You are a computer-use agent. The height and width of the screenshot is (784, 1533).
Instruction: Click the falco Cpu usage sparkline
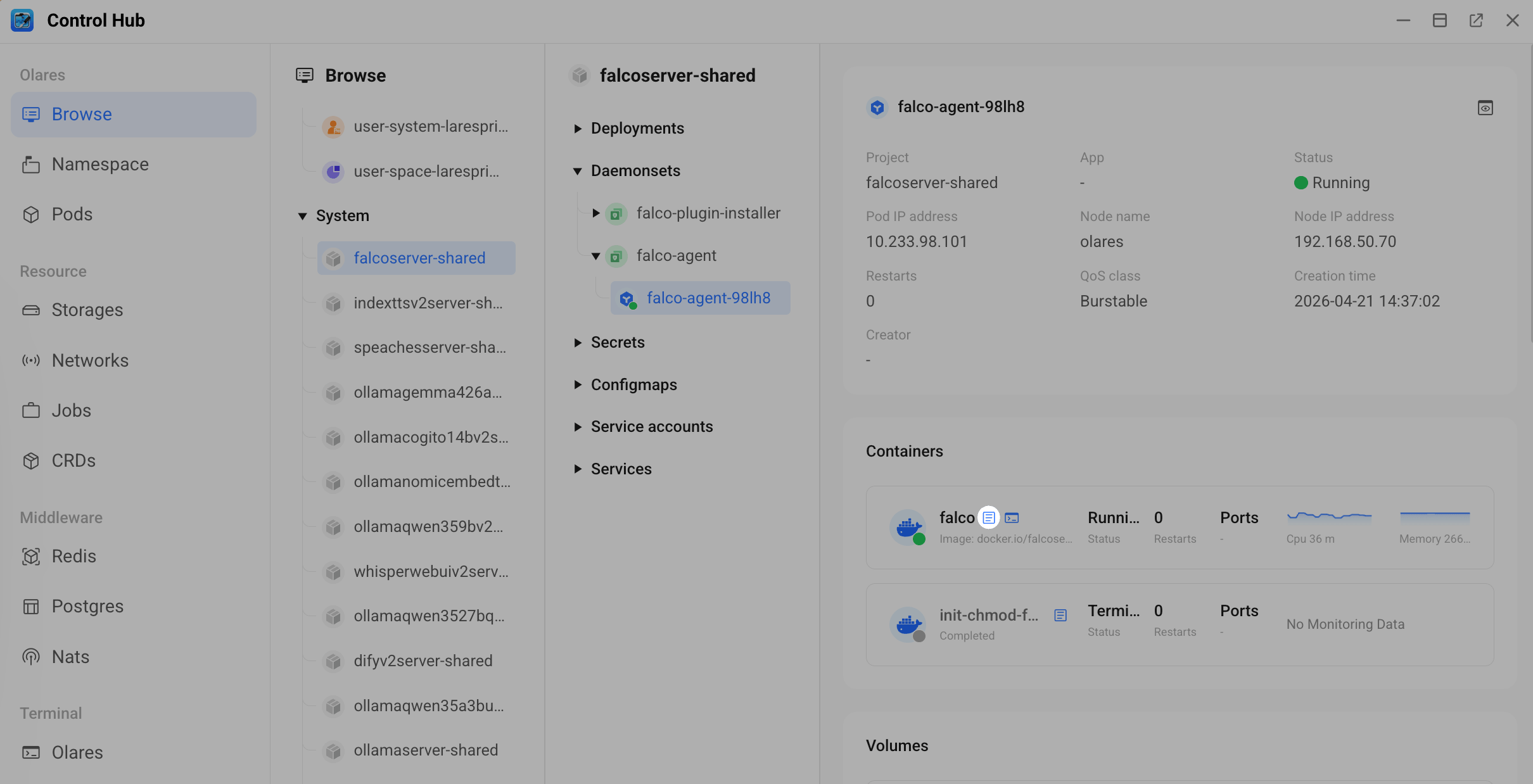pos(1329,517)
